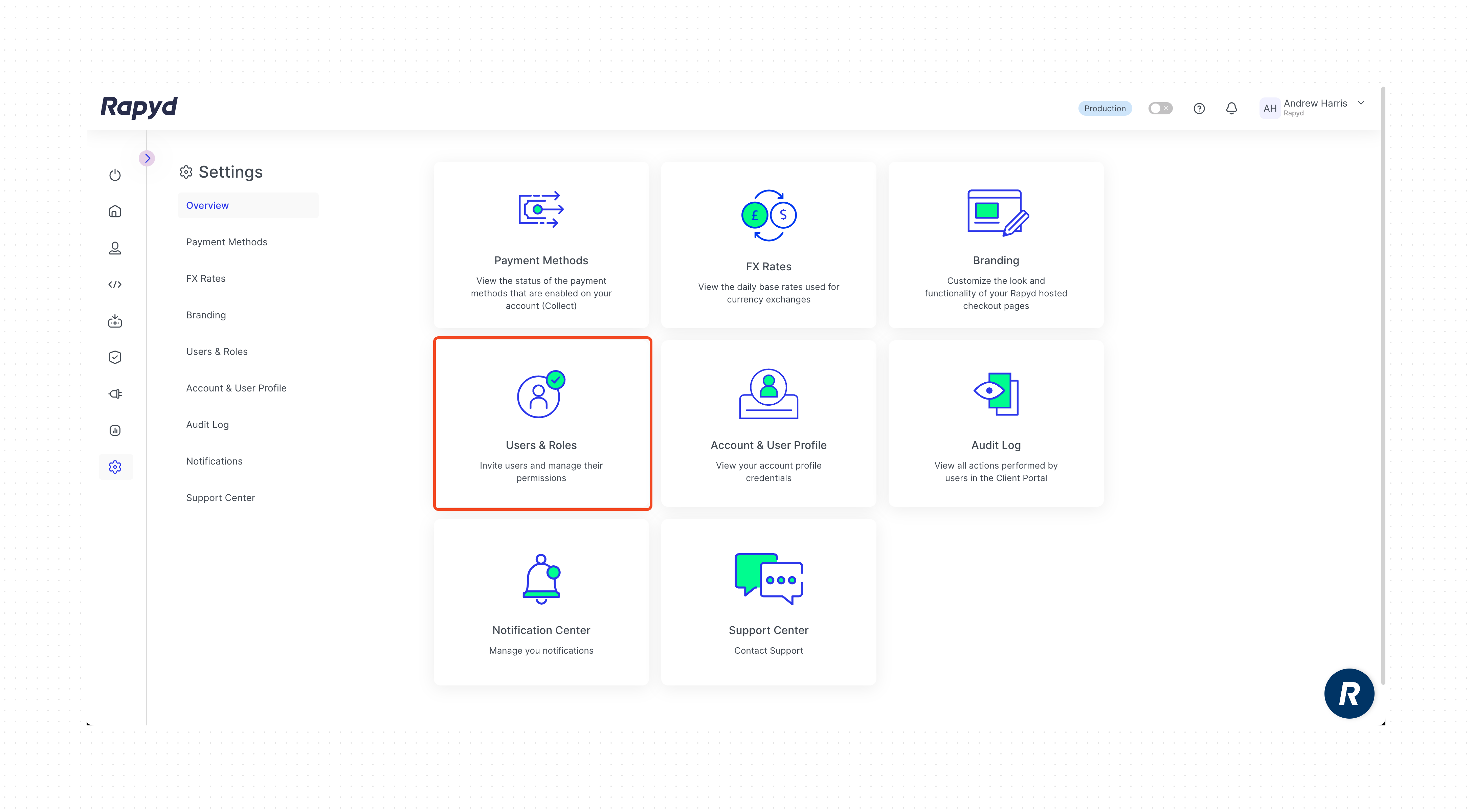Open Payment Methods in the settings menu
Image resolution: width=1472 pixels, height=812 pixels.
226,242
